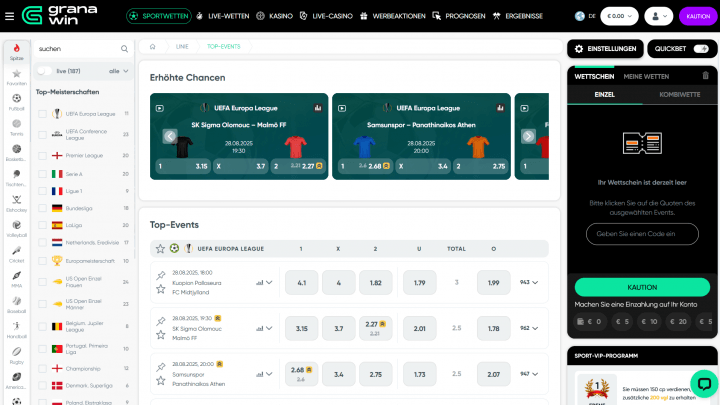Open the Live-Wetten nav item

click(223, 16)
